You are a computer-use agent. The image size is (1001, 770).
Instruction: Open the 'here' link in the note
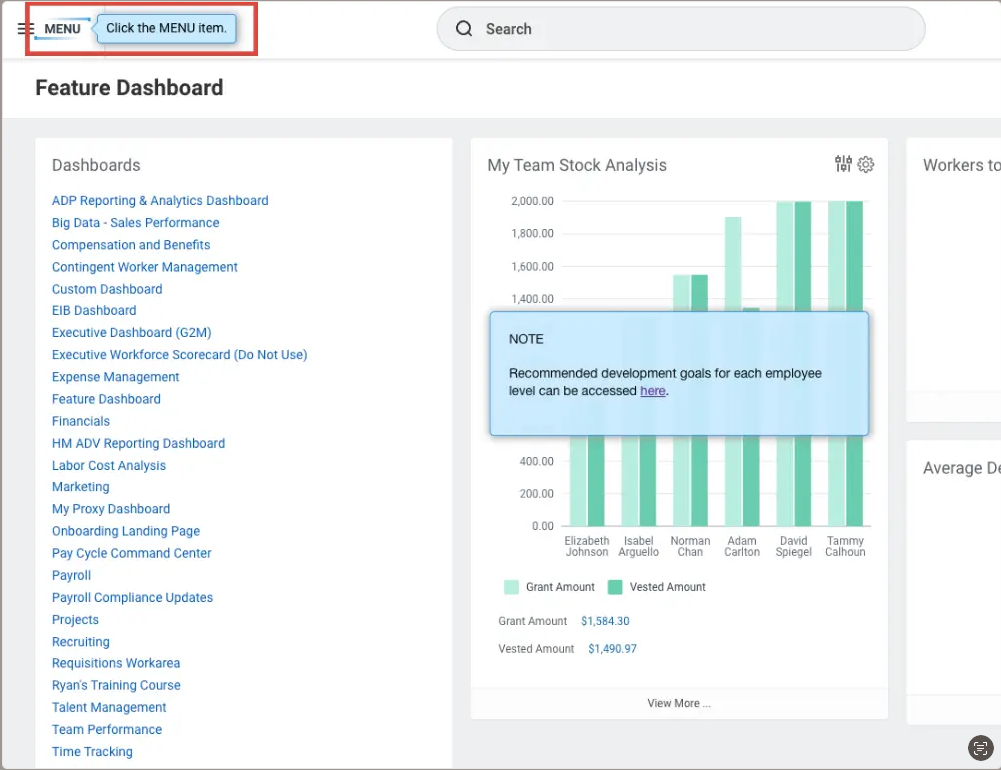coord(653,391)
